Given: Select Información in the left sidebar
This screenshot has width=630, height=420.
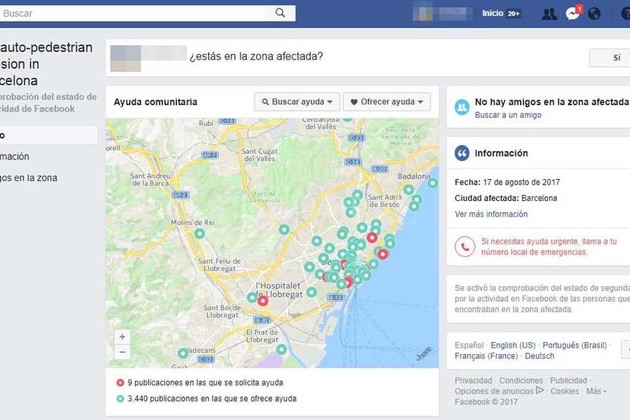Looking at the screenshot, I should [x=15, y=157].
